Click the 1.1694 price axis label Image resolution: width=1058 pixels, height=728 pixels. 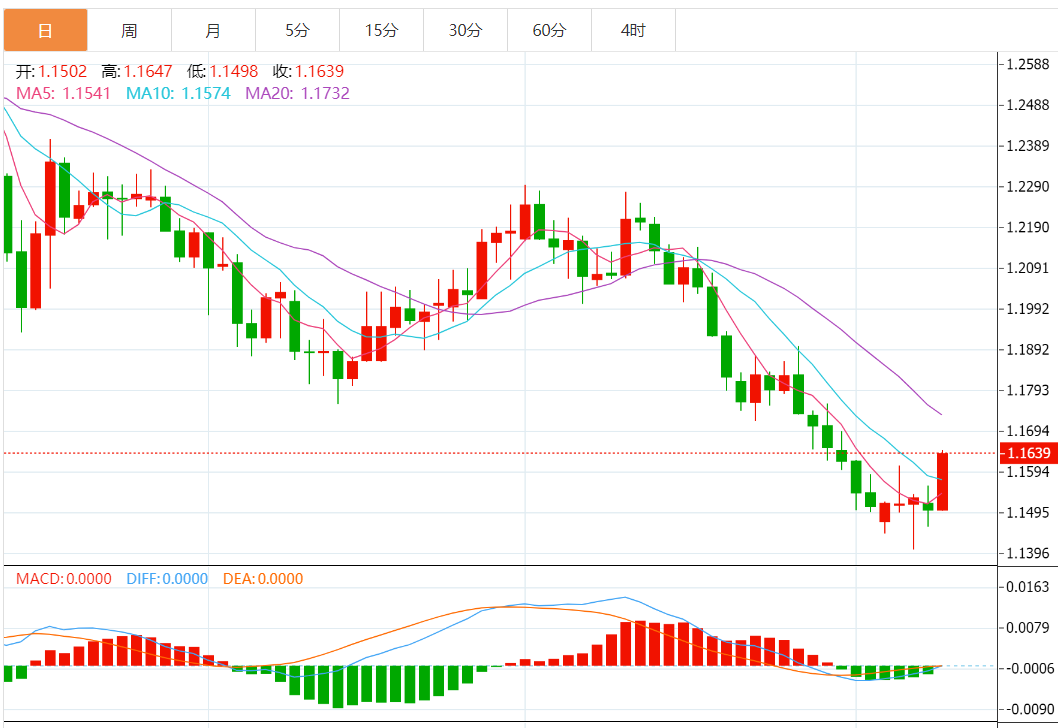[x=1028, y=431]
